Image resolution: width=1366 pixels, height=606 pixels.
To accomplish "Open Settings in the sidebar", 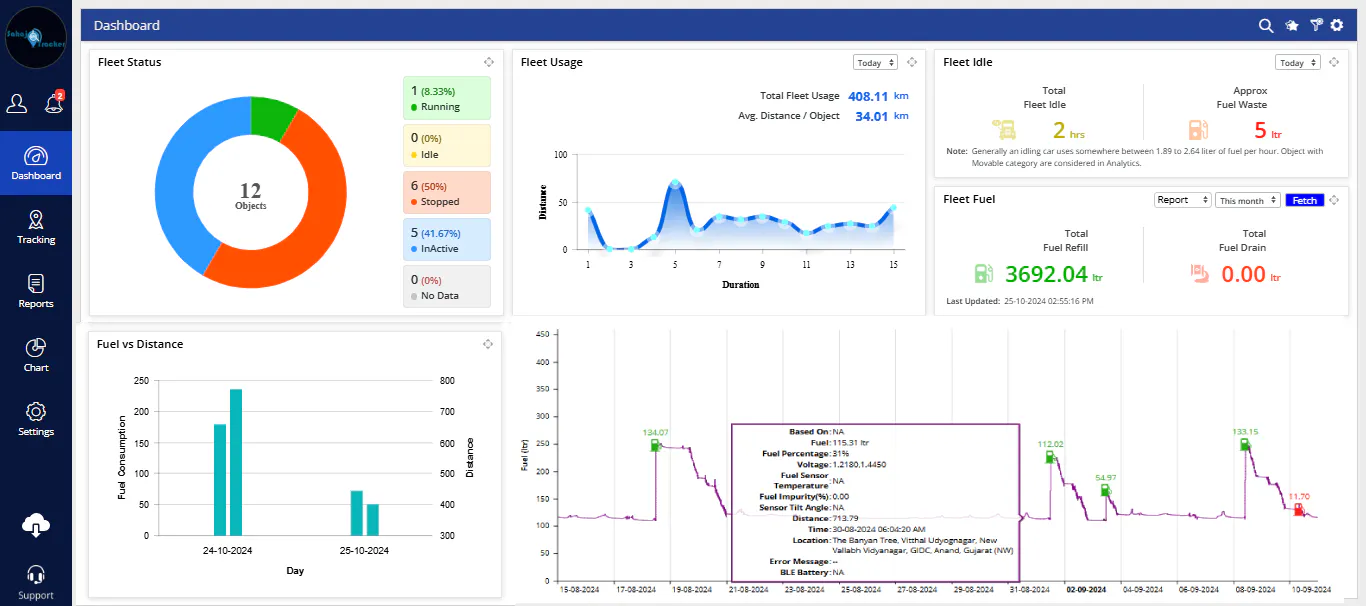I will tap(36, 420).
